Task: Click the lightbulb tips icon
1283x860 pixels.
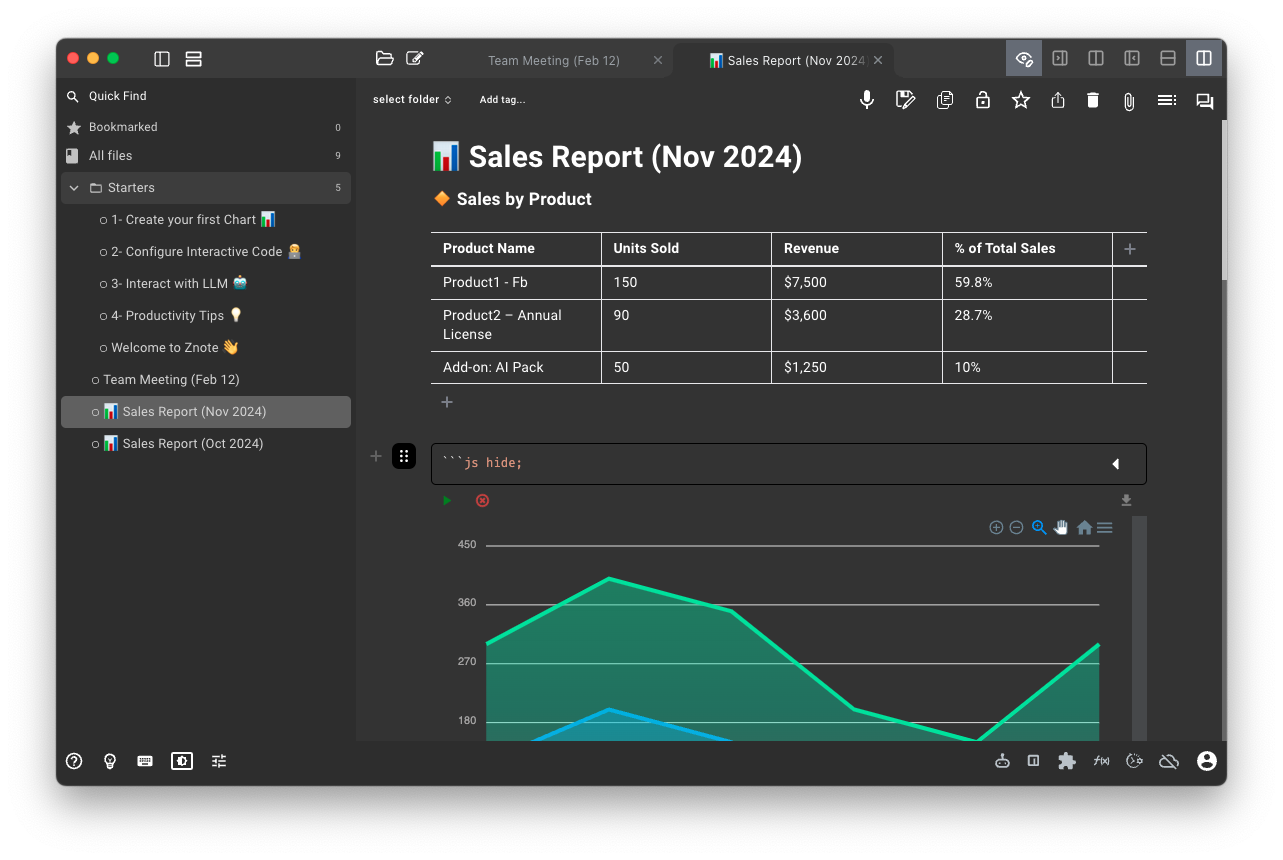Action: tap(110, 761)
